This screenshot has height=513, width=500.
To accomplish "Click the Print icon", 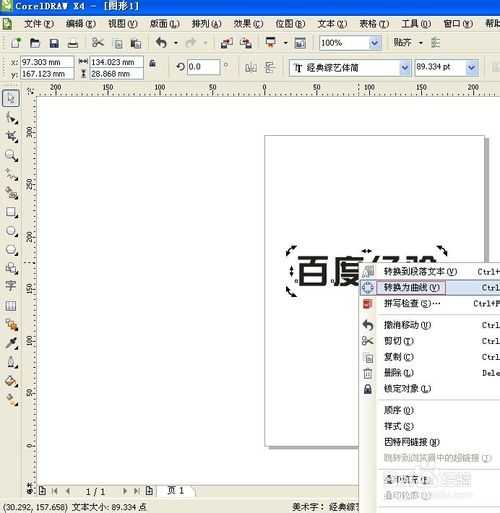I will point(73,43).
